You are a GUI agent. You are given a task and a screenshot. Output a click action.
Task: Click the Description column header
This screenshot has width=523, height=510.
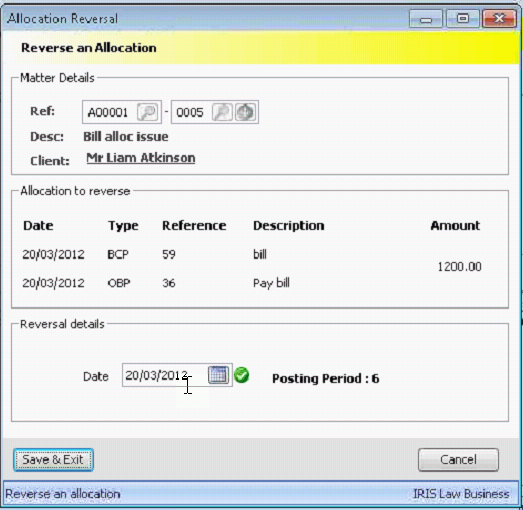click(x=289, y=226)
